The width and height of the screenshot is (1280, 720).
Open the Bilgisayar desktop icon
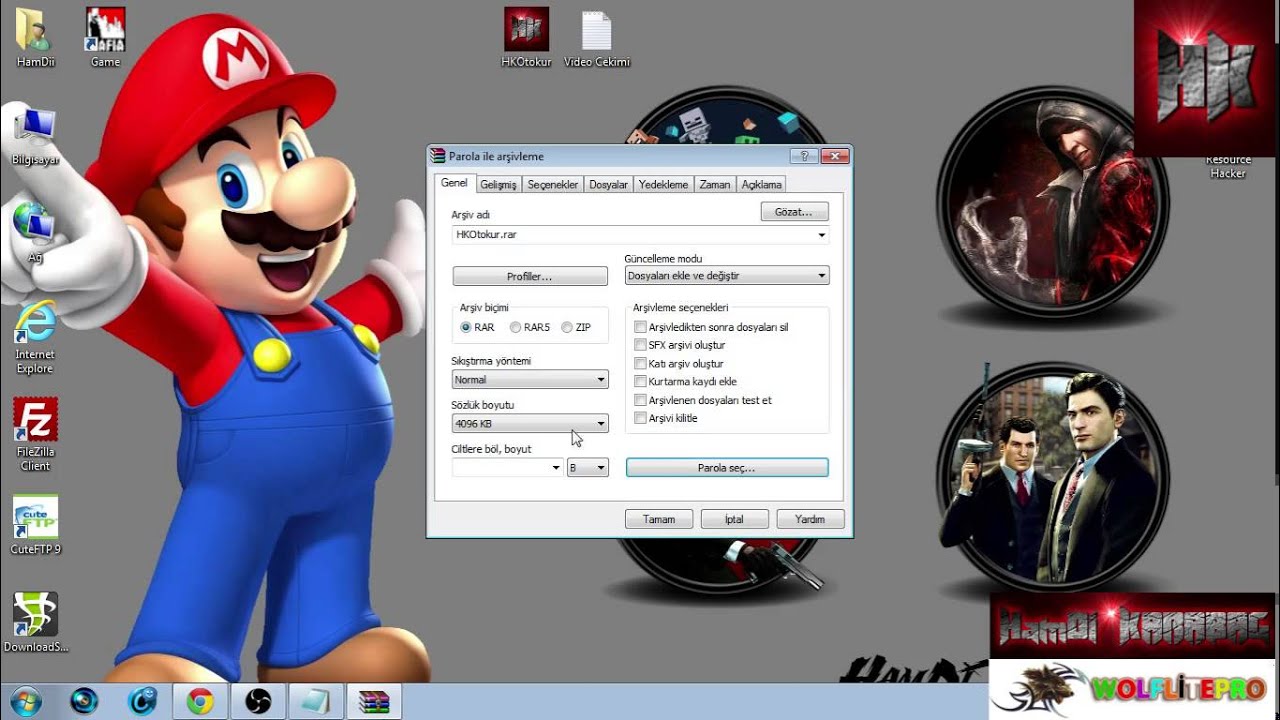pyautogui.click(x=35, y=136)
